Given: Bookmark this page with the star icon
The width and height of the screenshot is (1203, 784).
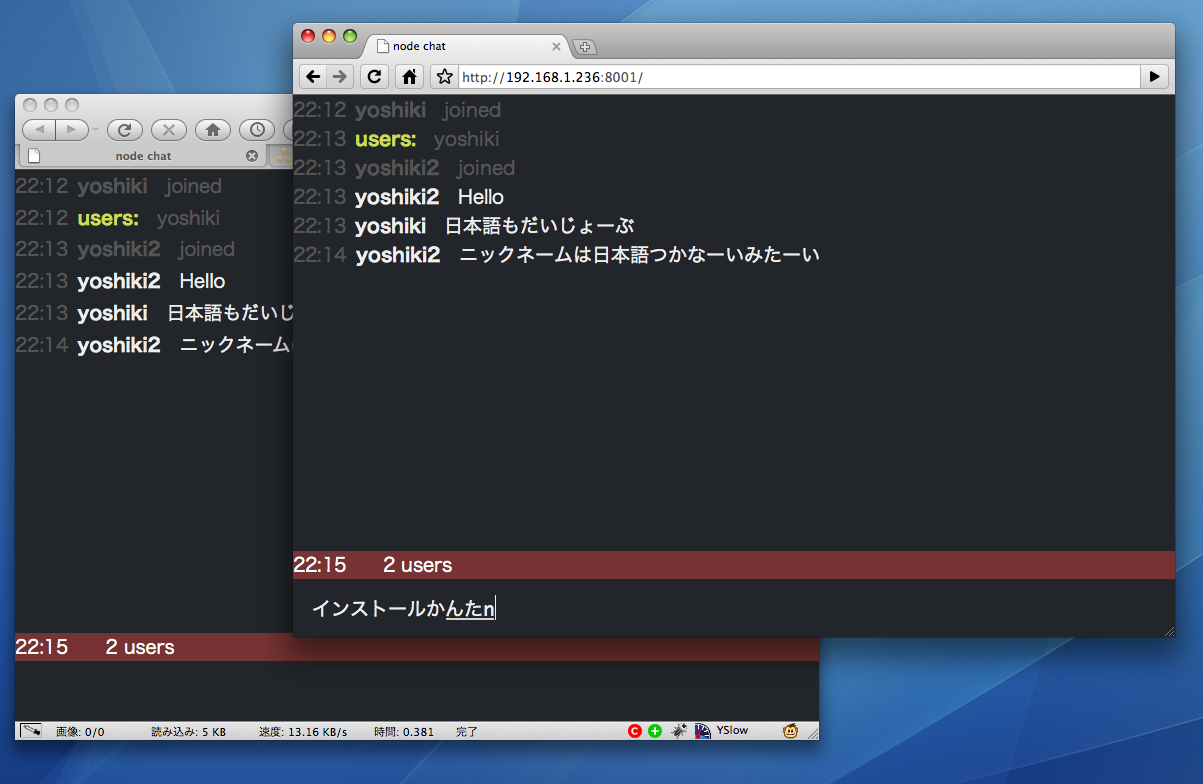Looking at the screenshot, I should [x=444, y=77].
